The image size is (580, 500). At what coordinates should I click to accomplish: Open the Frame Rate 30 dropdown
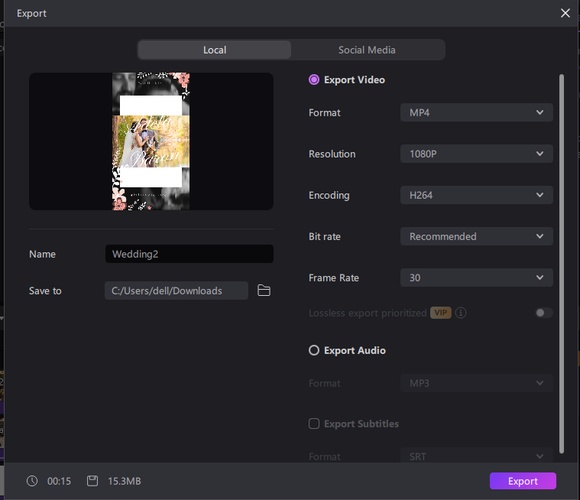[476, 278]
